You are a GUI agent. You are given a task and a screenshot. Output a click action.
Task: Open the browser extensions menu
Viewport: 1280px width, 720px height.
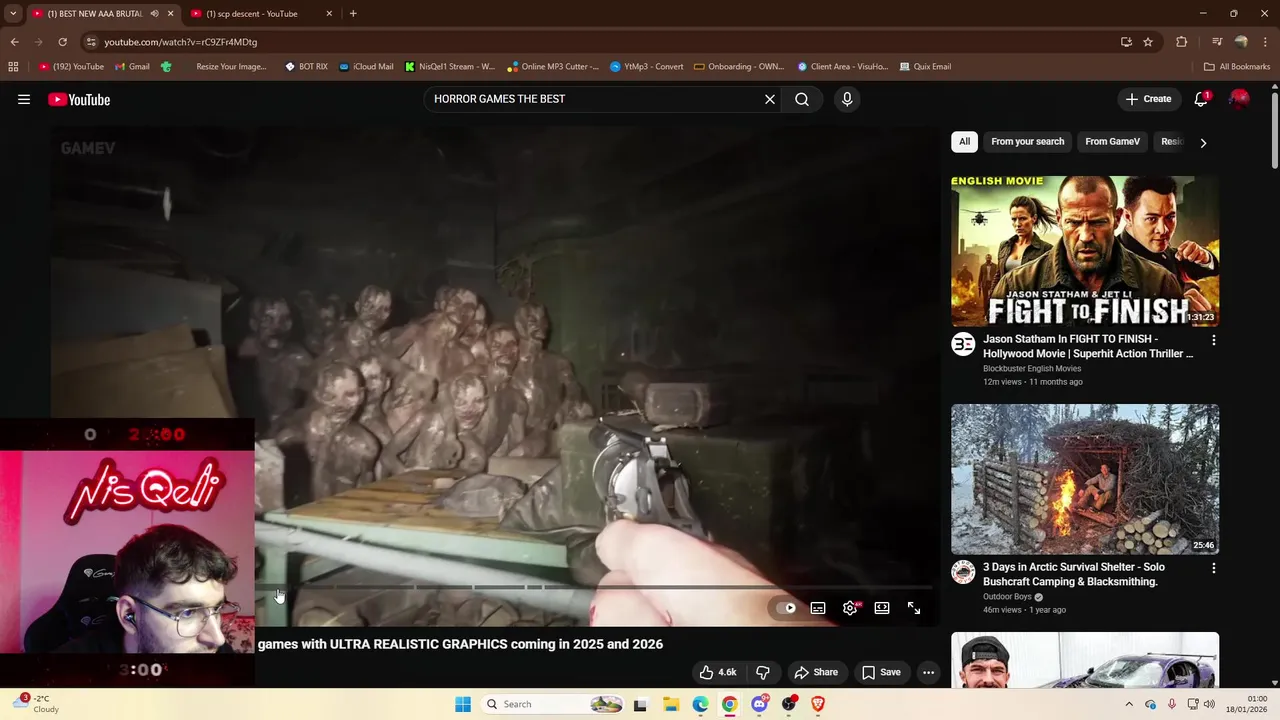pyautogui.click(x=1182, y=42)
